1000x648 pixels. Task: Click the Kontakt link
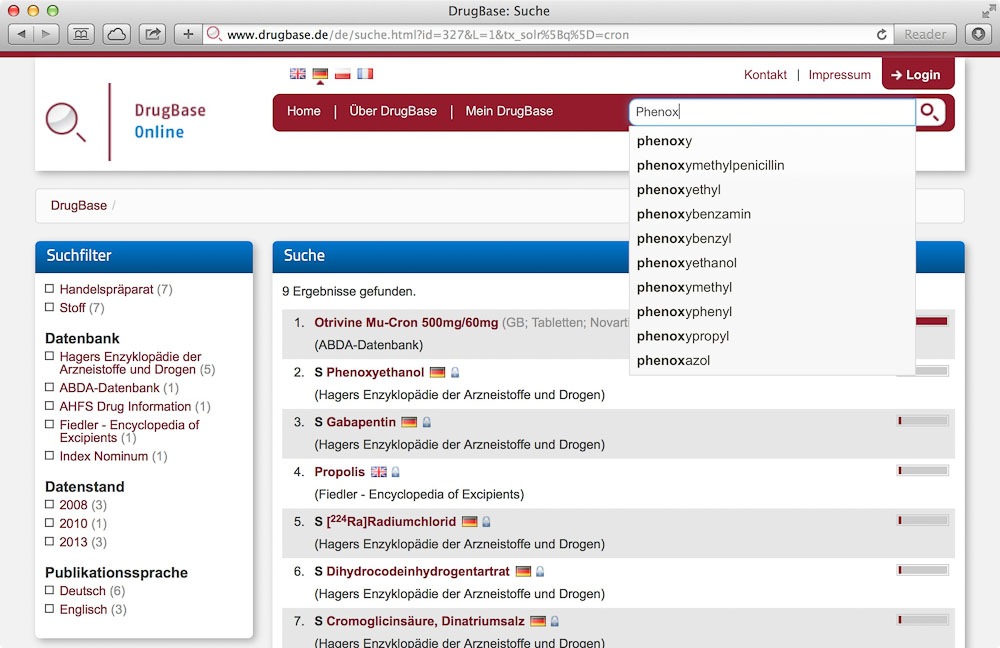765,75
